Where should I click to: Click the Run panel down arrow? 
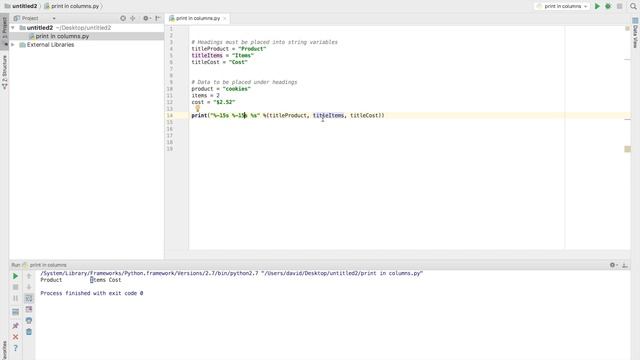(x=29, y=287)
